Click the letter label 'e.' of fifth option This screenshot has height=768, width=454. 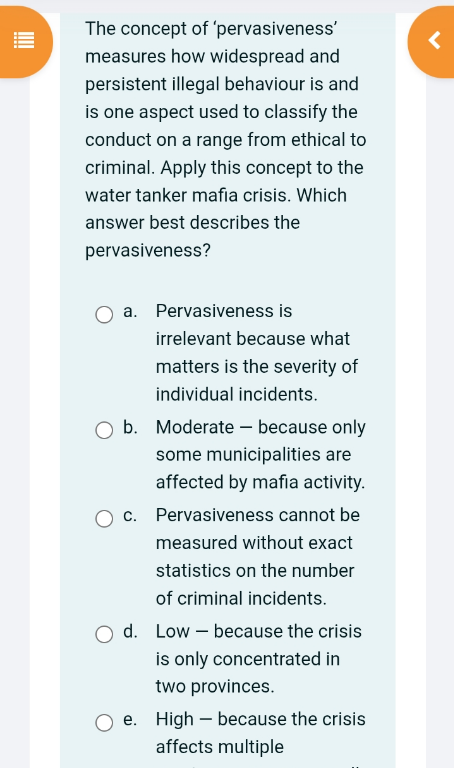(x=130, y=720)
